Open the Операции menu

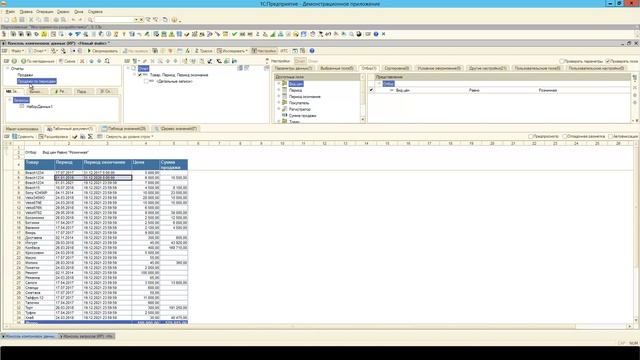tap(44, 12)
